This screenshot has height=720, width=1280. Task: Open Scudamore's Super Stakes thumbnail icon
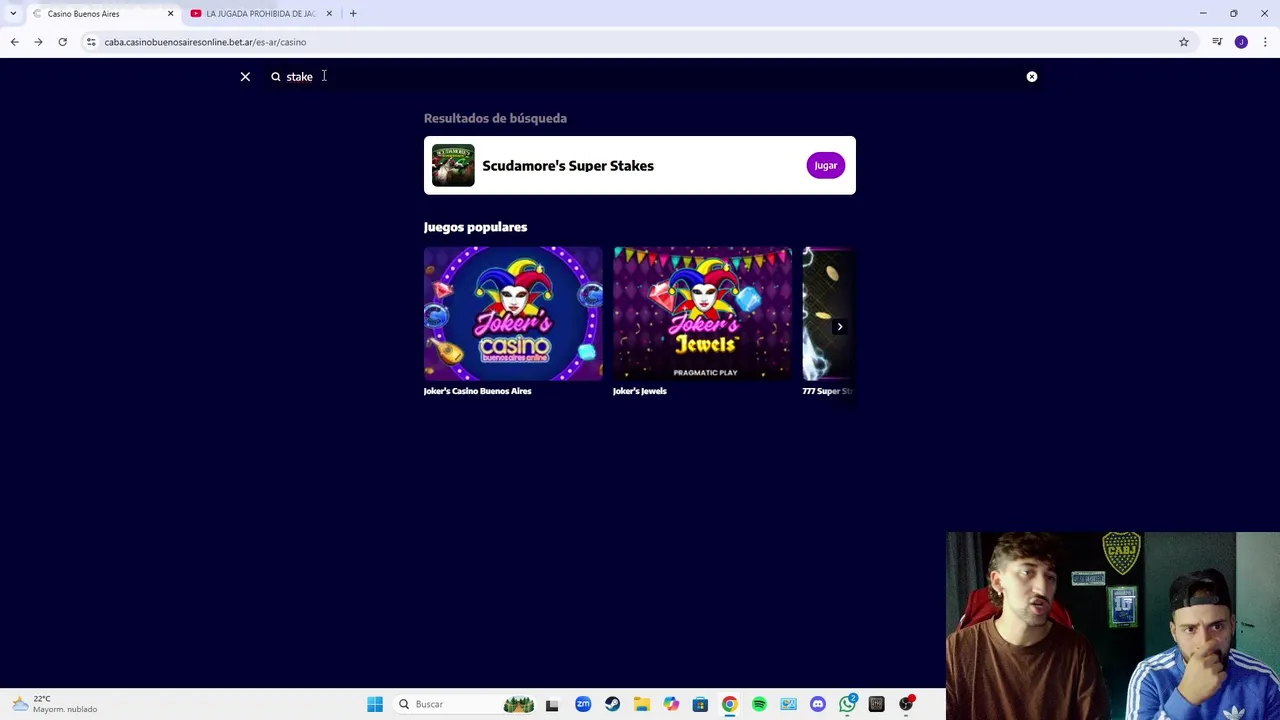pos(453,166)
